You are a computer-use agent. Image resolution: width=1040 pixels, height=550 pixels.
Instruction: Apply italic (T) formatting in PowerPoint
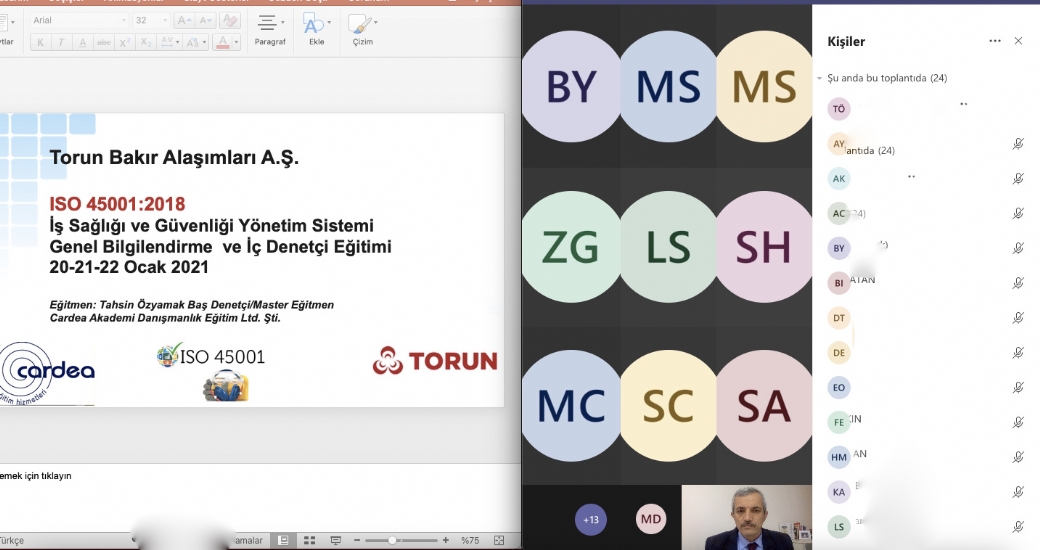61,42
